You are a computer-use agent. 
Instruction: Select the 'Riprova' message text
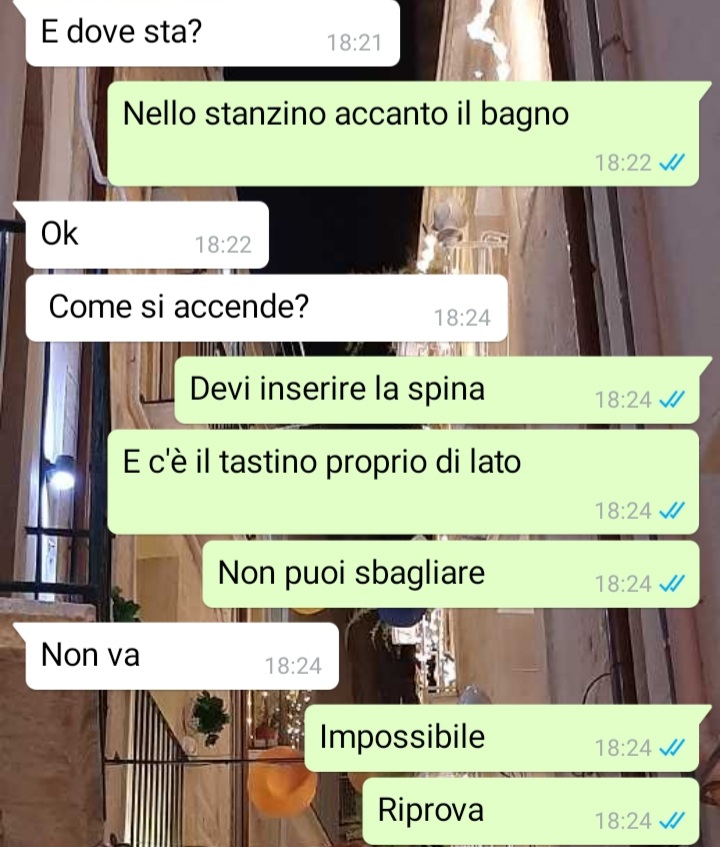(430, 810)
